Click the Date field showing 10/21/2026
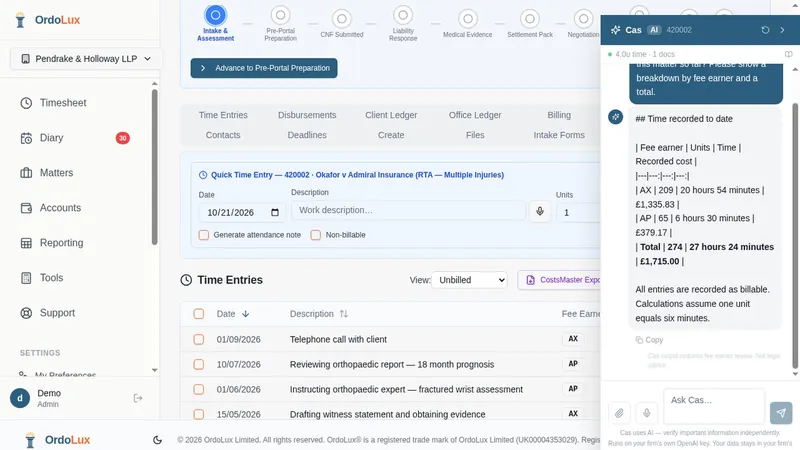The image size is (800, 450). pos(242,212)
